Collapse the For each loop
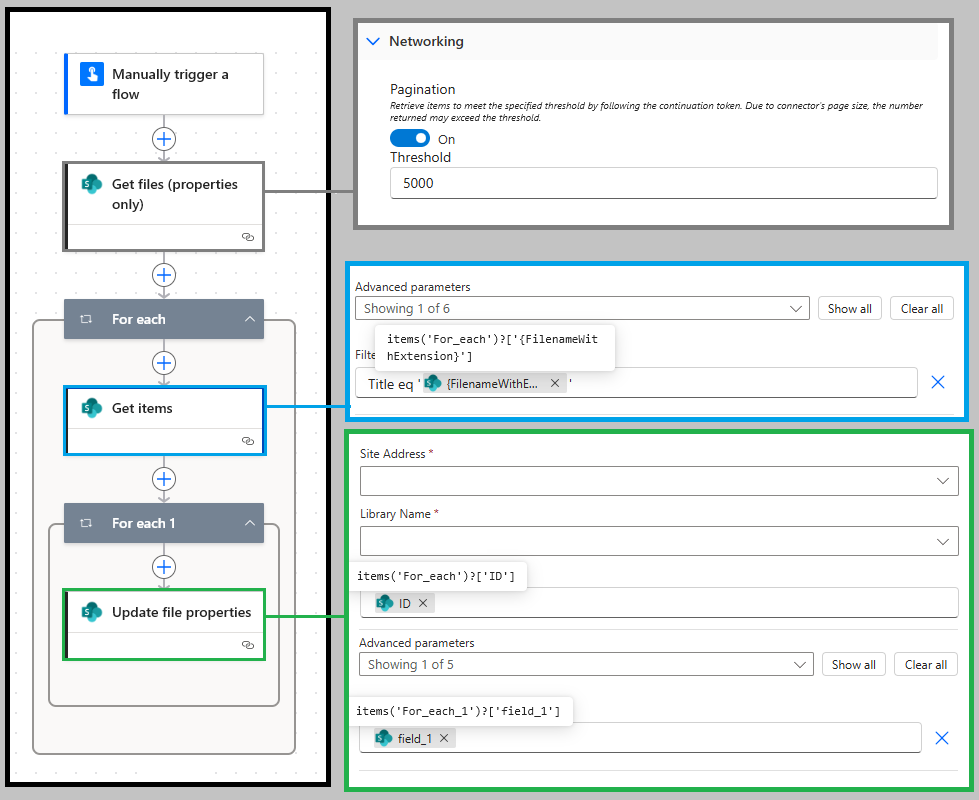 coord(249,319)
